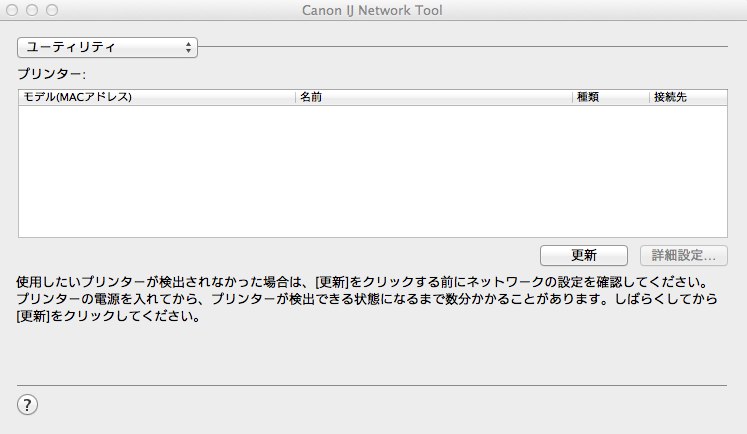Click the zoom window button
Image resolution: width=747 pixels, height=434 pixels.
[52, 10]
